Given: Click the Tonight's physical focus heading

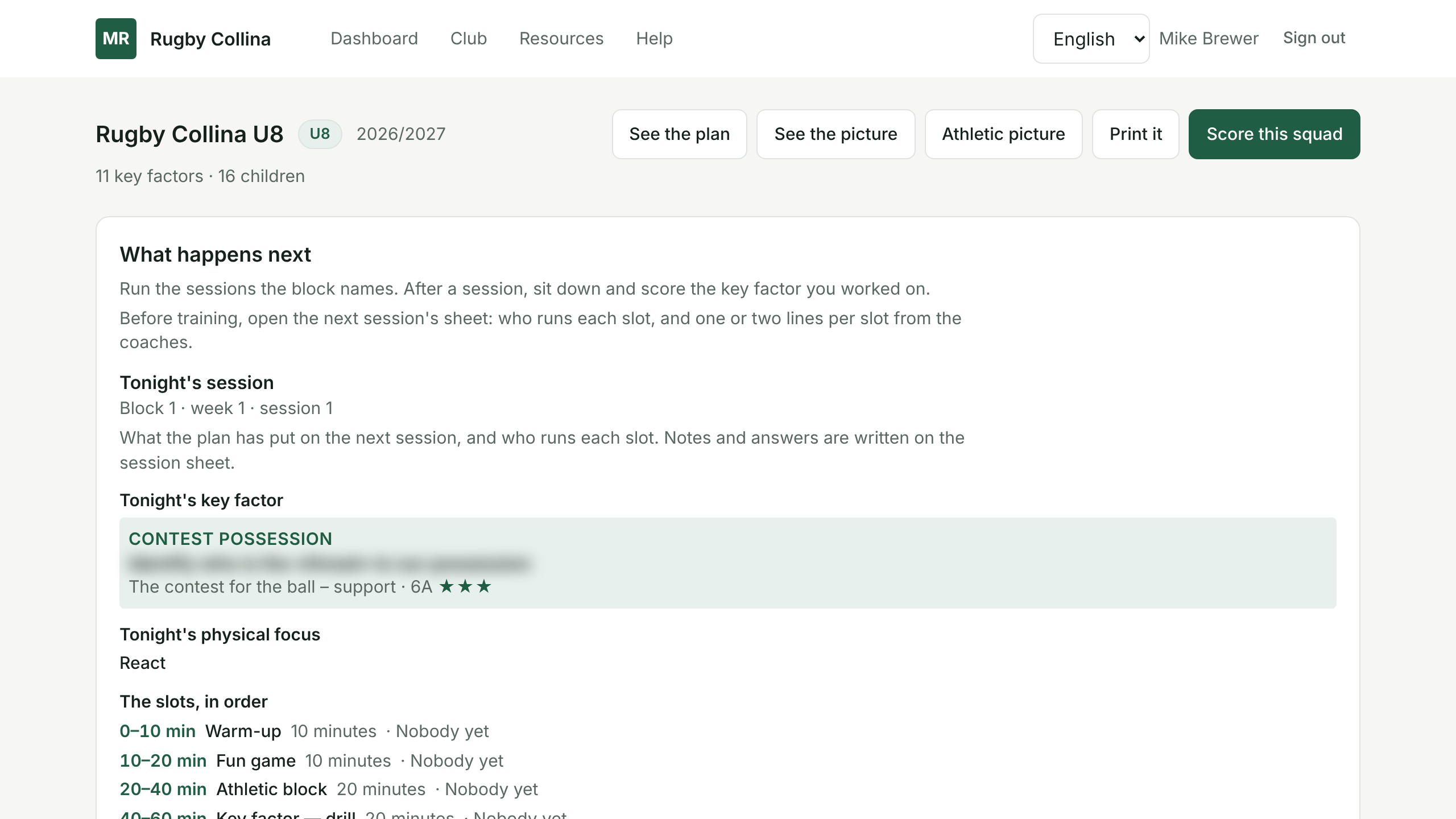Looking at the screenshot, I should point(220,635).
